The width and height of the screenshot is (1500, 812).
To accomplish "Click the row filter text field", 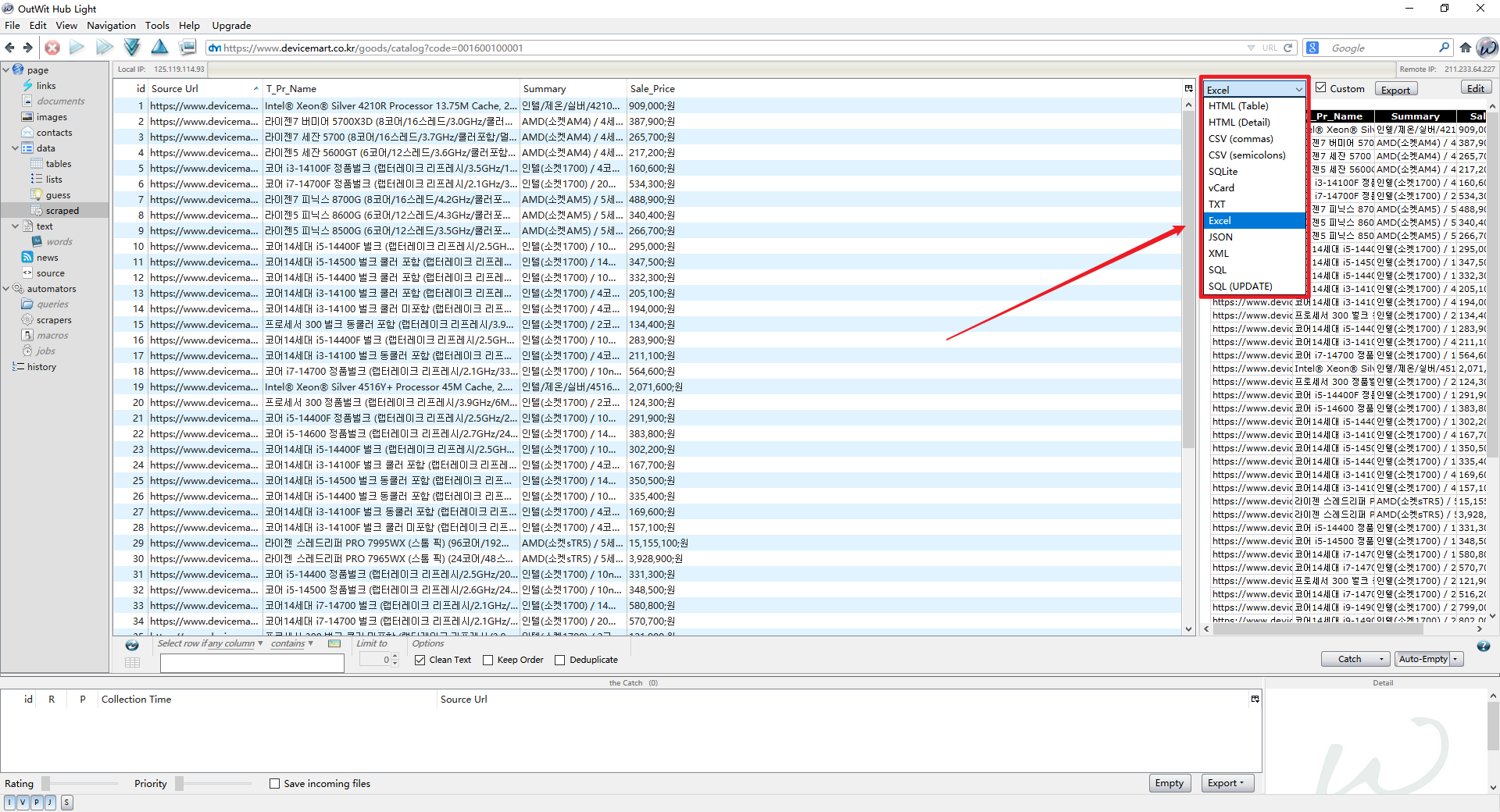I will point(252,662).
